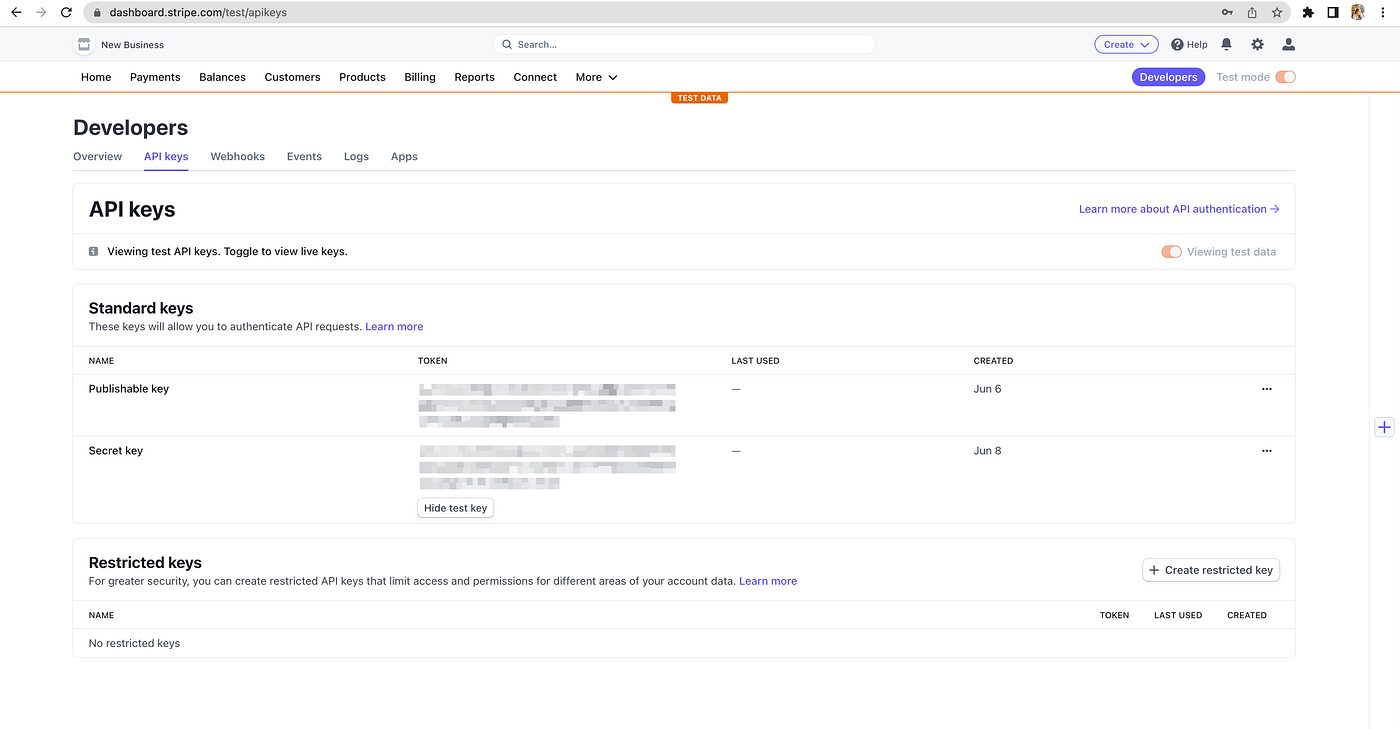The height and width of the screenshot is (729, 1400).
Task: Open Payments in the navigation
Action: 155,77
